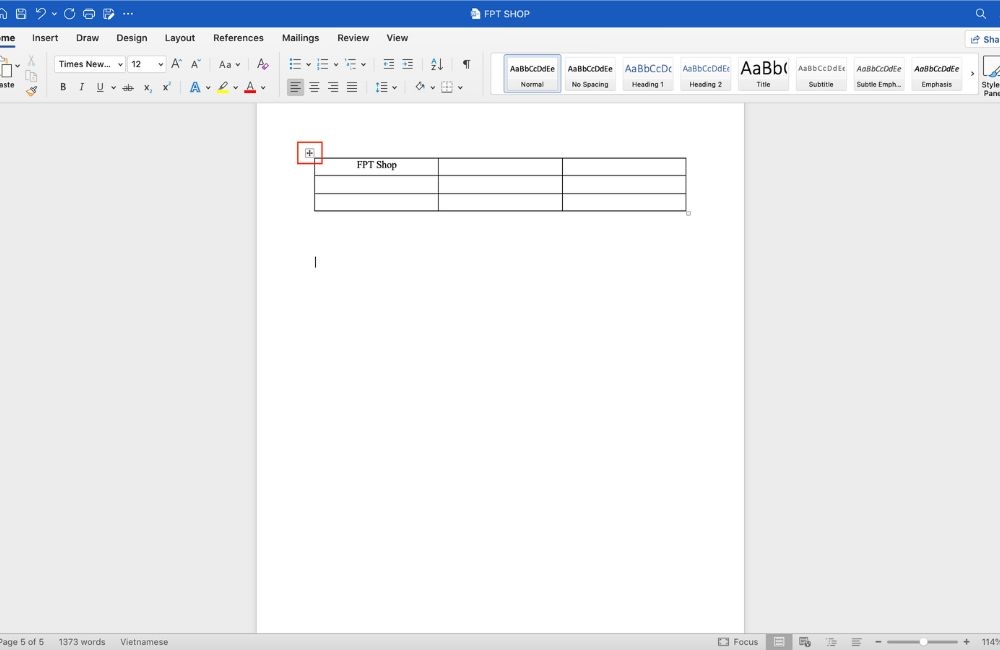Apply the Heading 1 style
The image size is (1000, 650).
click(x=647, y=73)
